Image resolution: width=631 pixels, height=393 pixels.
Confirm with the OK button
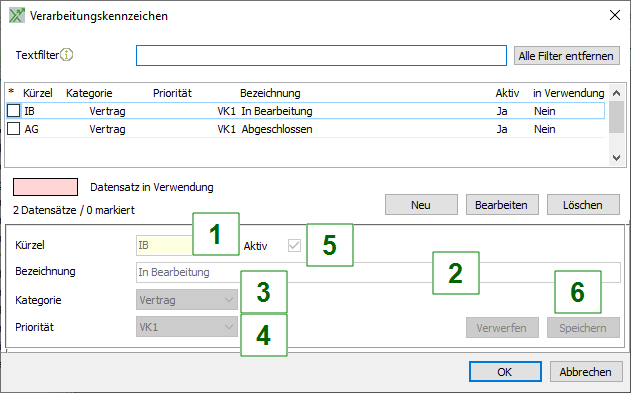pyautogui.click(x=505, y=372)
